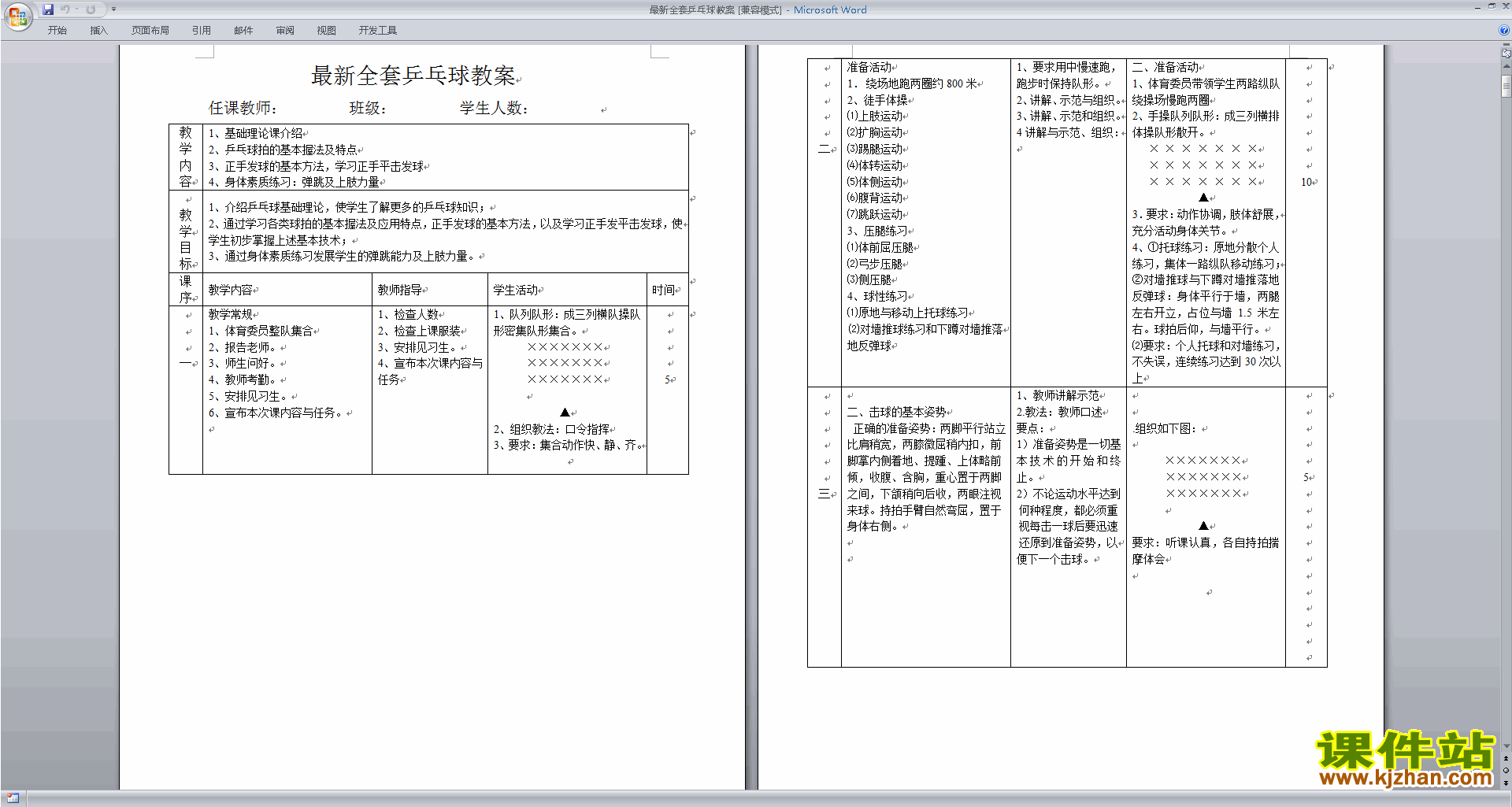1512x807 pixels.
Task: Click the Redo icon in Quick Access
Action: click(x=91, y=9)
